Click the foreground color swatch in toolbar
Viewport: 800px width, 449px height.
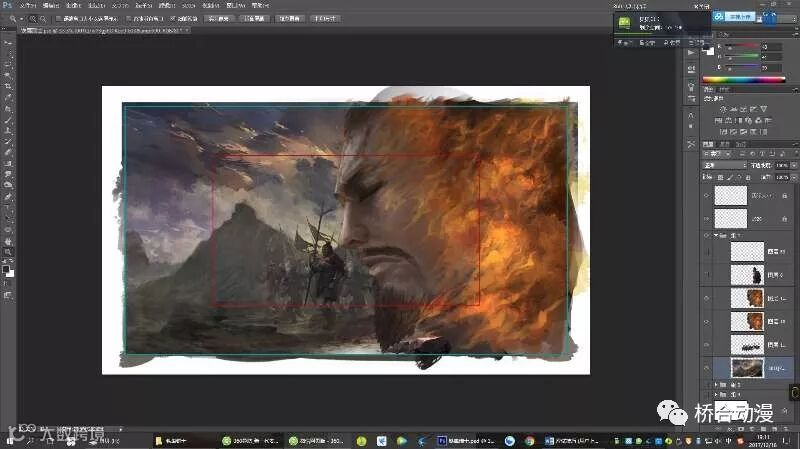6,269
